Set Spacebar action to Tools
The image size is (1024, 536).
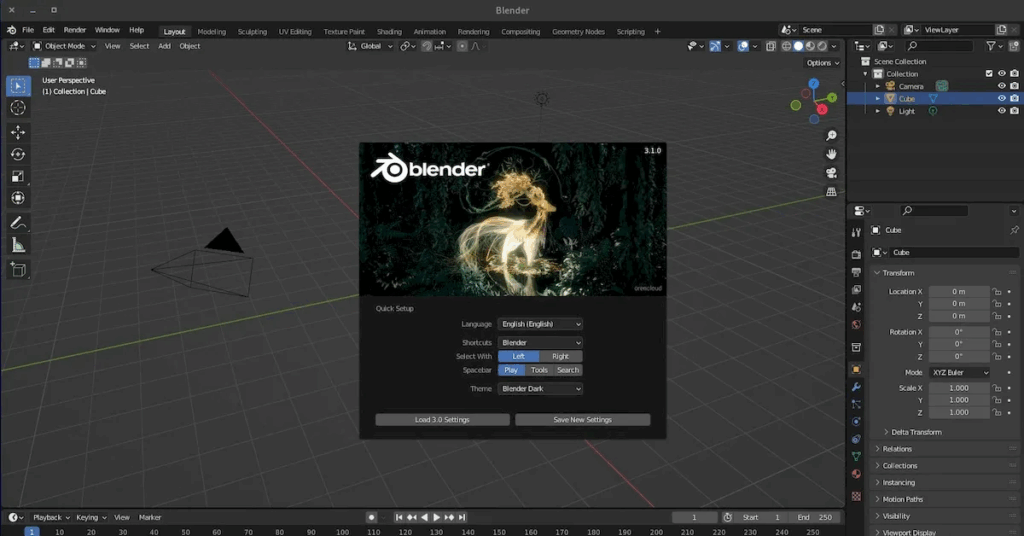tap(539, 370)
